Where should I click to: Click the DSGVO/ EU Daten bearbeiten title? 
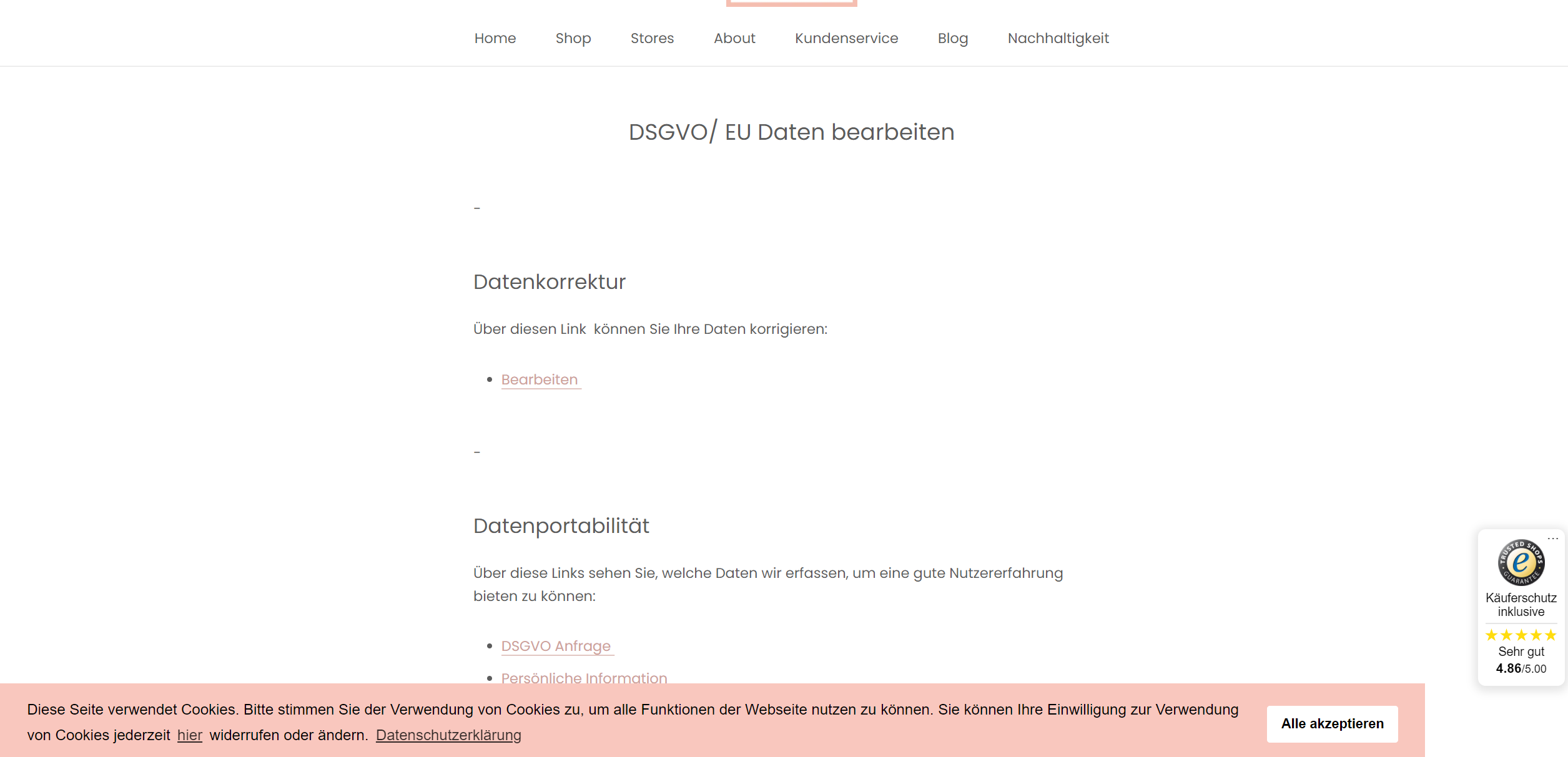pos(791,132)
